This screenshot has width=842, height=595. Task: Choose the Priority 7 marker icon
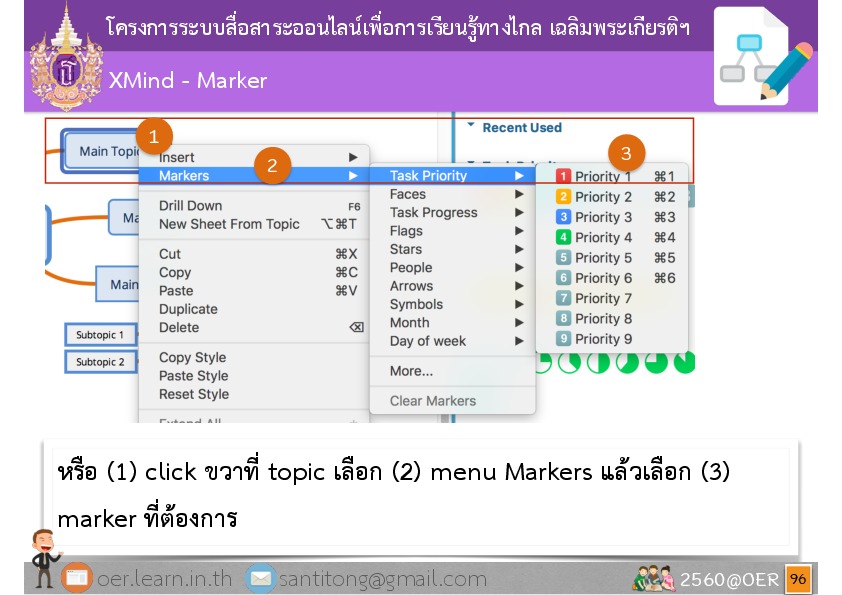click(x=563, y=298)
